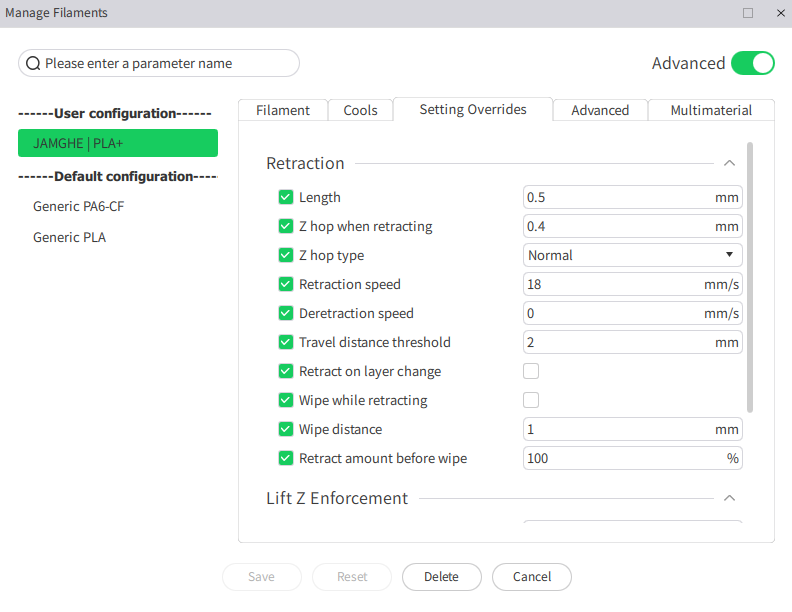Open the Cools tab
792x612 pixels.
[360, 110]
